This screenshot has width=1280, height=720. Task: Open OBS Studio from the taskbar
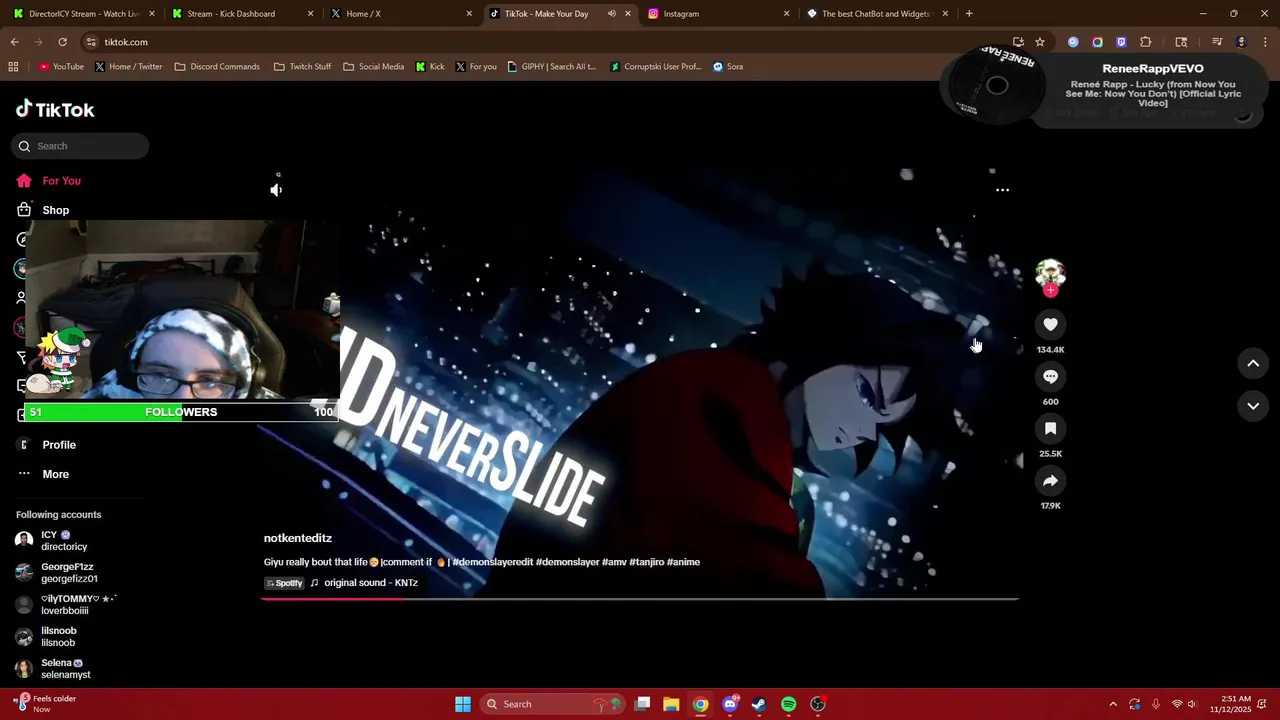[818, 704]
